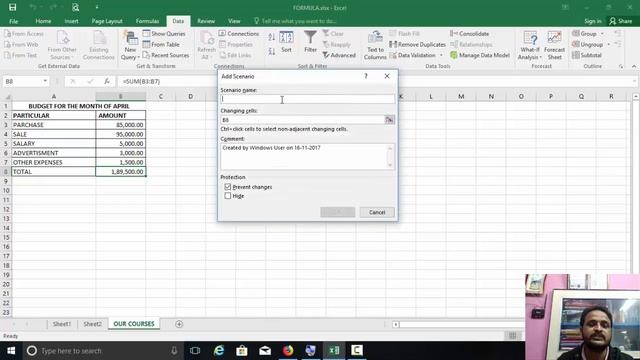Image resolution: width=640 pixels, height=360 pixels.
Task: Click Forecast Sheet icon
Action: pyautogui.click(x=554, y=46)
